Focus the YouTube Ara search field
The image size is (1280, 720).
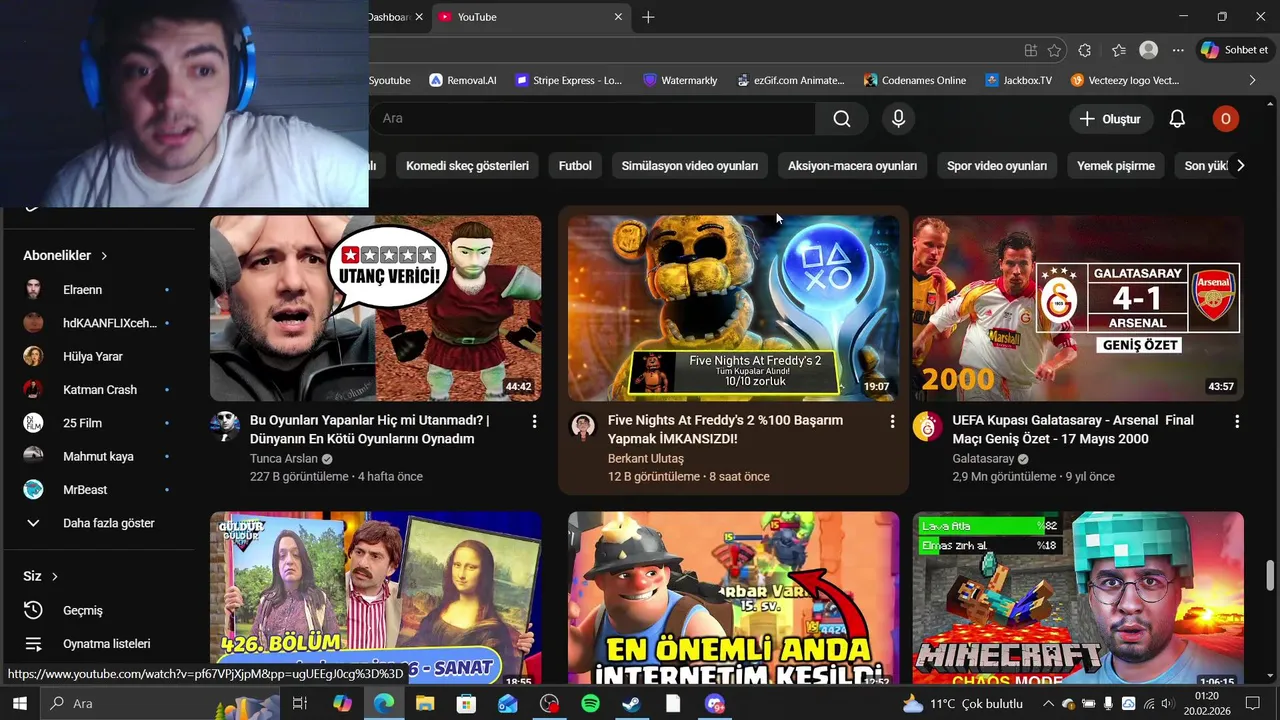tap(592, 119)
